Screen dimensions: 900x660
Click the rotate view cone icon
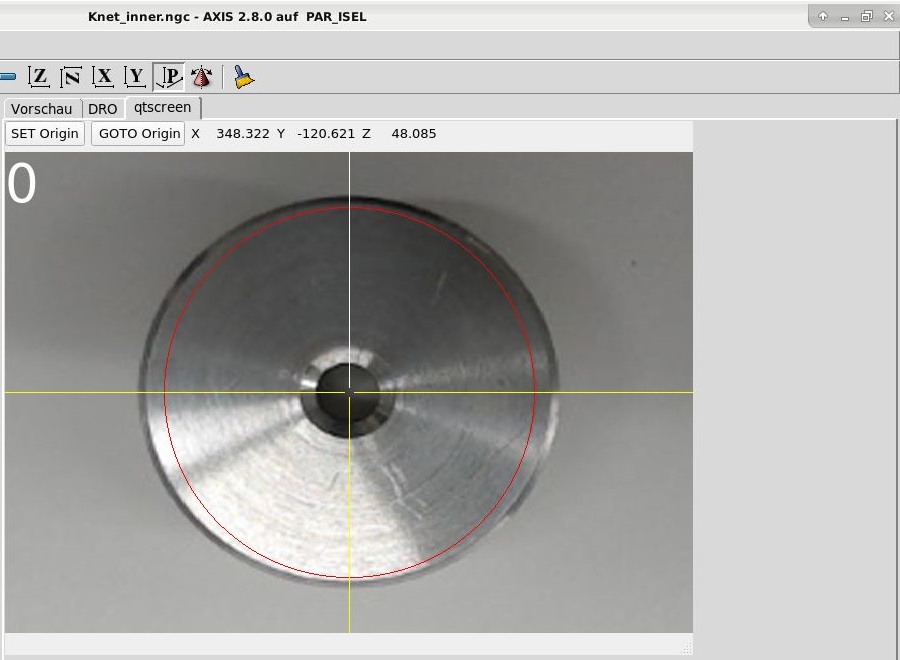(201, 77)
